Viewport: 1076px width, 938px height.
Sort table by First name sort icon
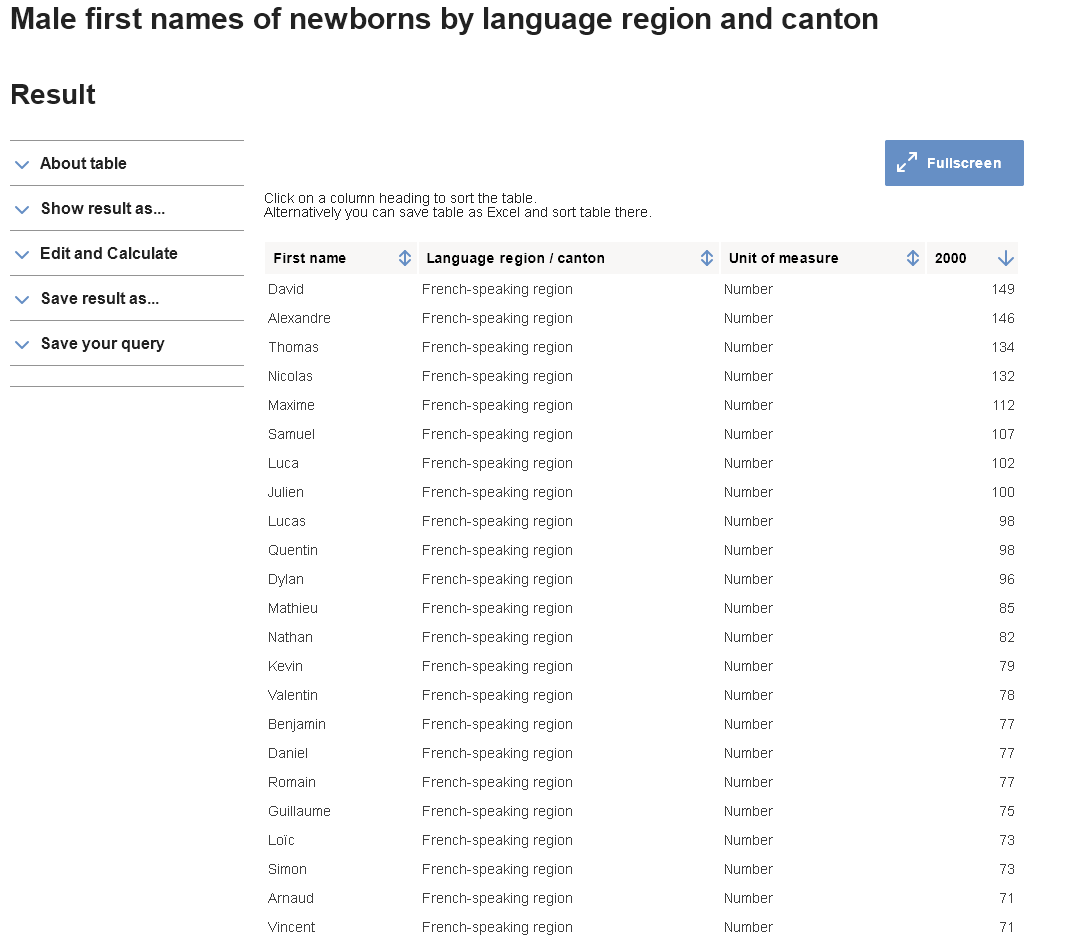tap(405, 258)
